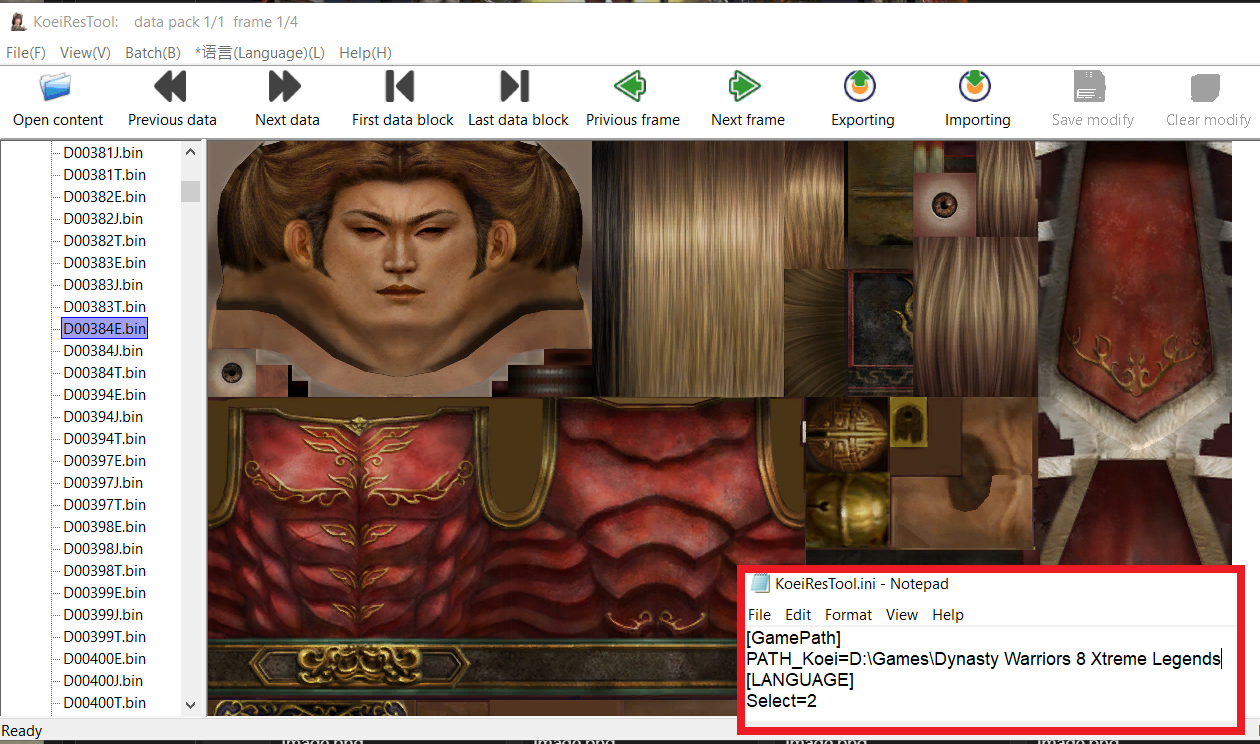This screenshot has width=1260, height=744.
Task: Open Notepad's Format menu
Action: tap(849, 614)
